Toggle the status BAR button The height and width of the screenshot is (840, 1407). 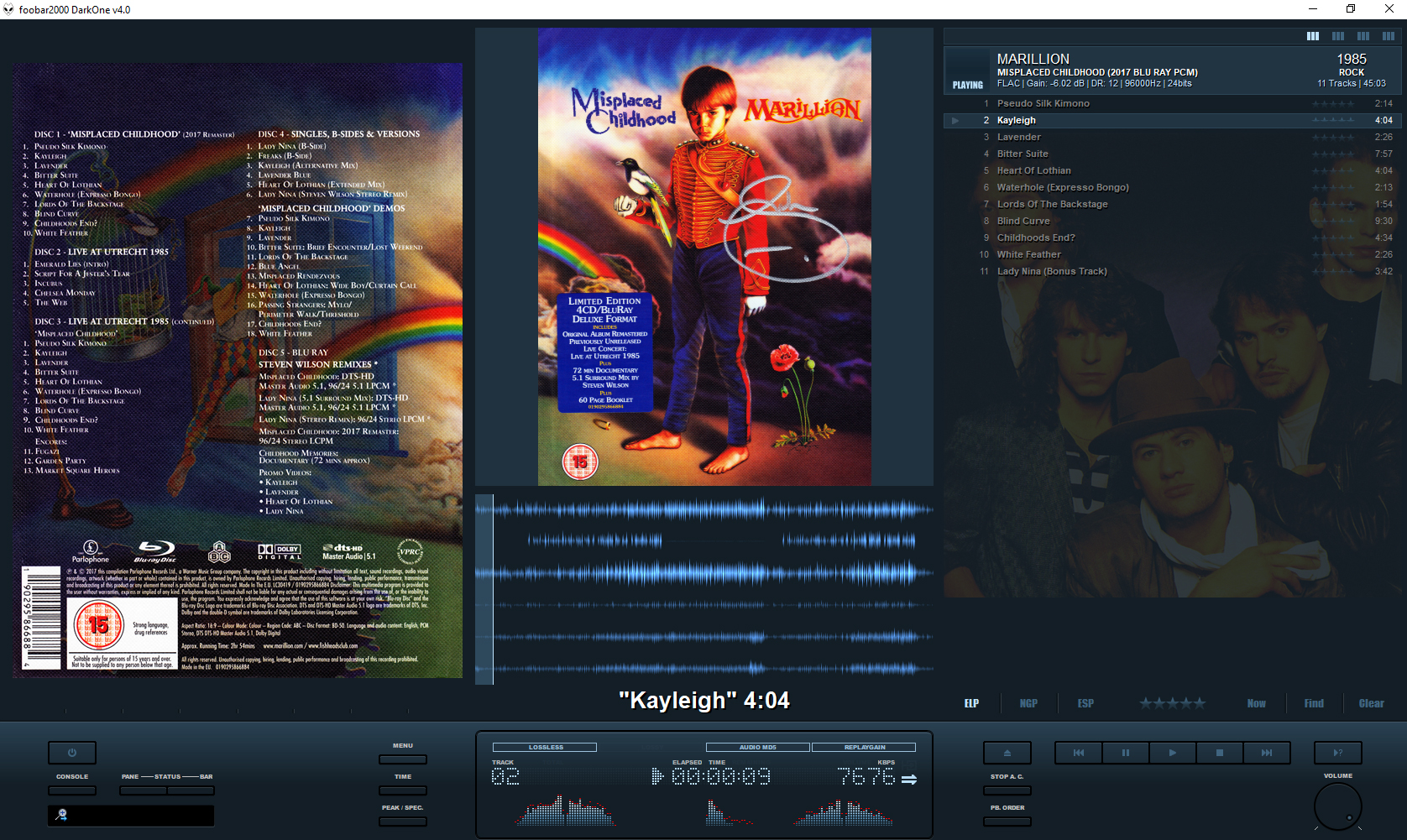click(191, 790)
